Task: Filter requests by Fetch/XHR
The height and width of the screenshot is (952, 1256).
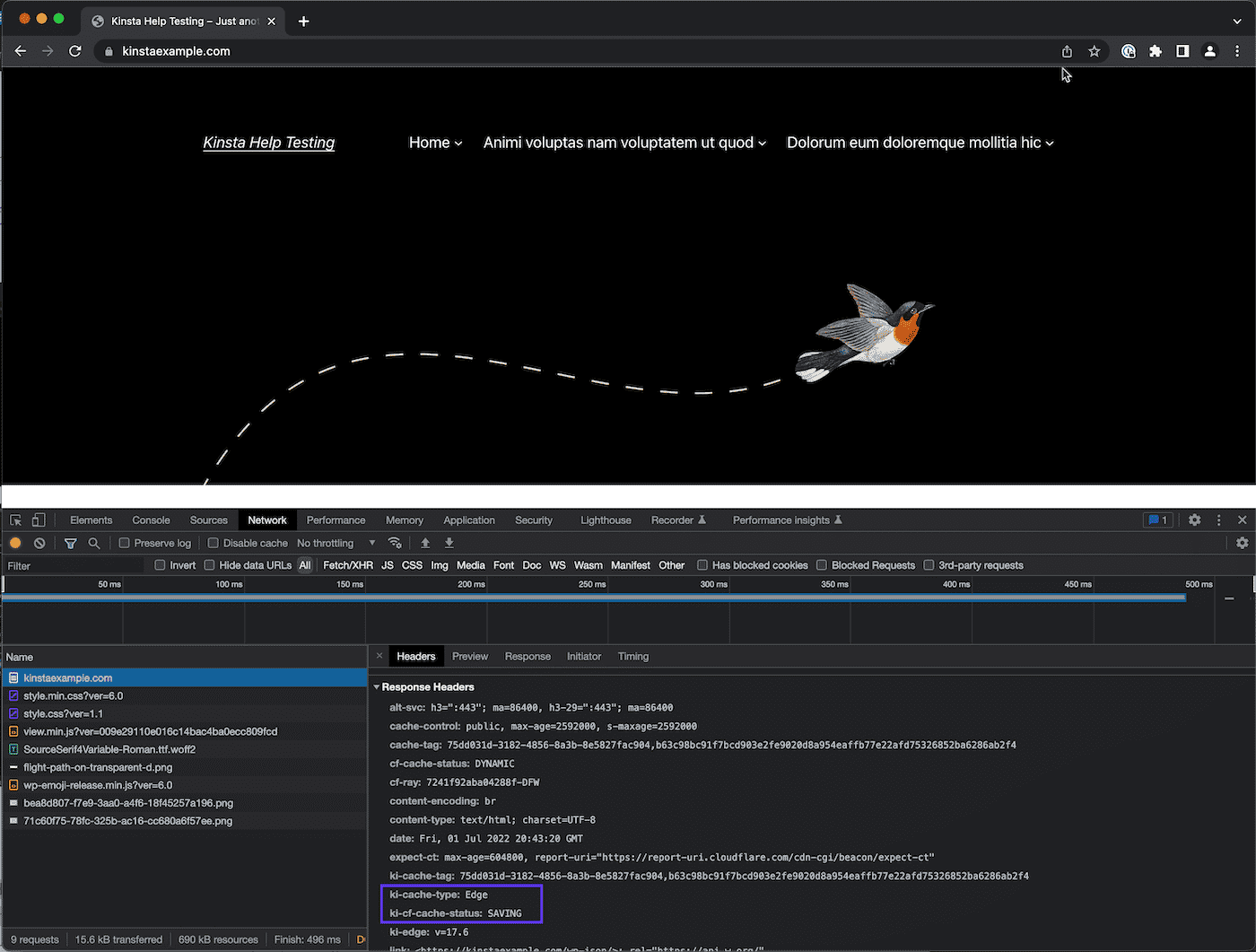Action: coord(347,565)
